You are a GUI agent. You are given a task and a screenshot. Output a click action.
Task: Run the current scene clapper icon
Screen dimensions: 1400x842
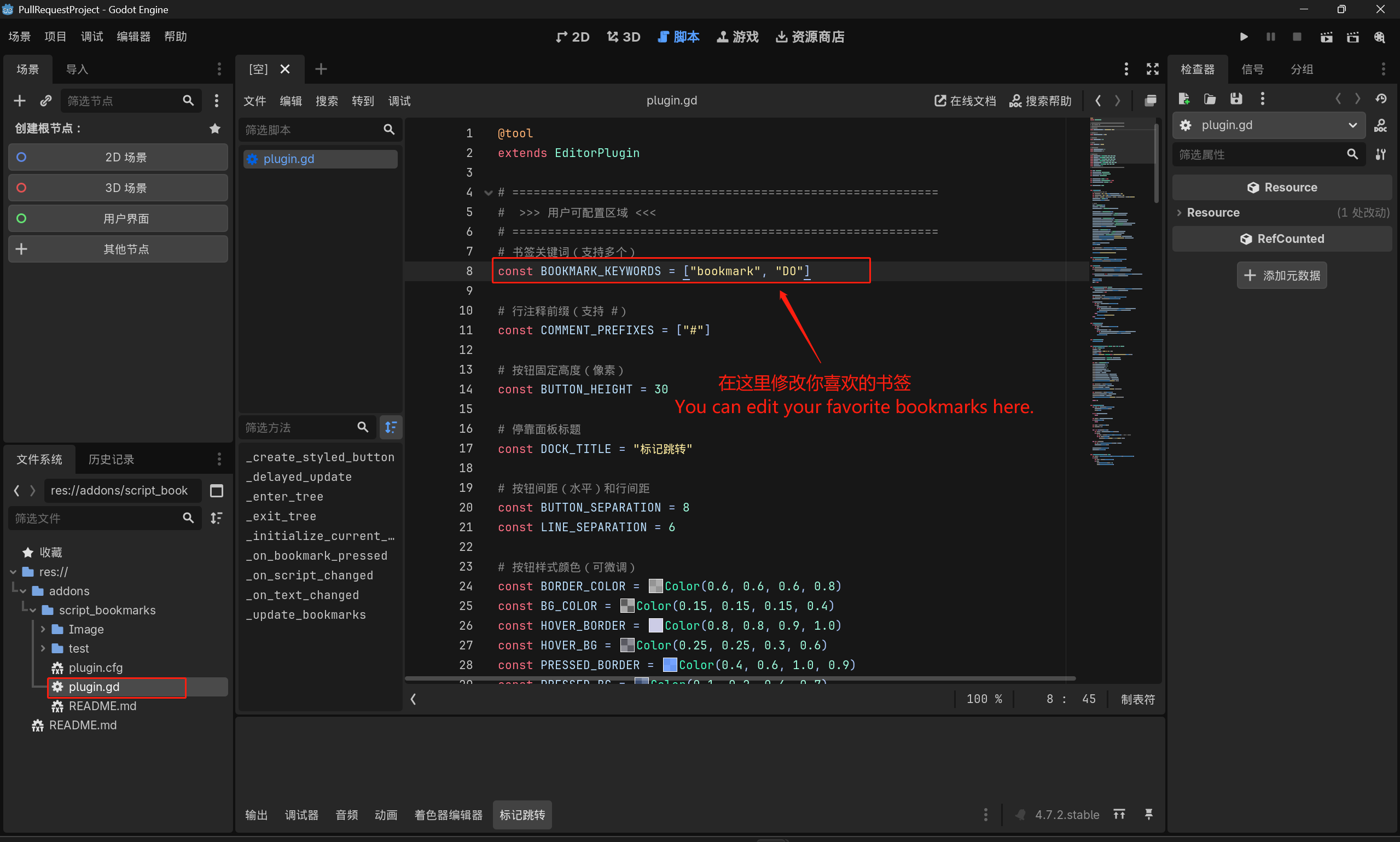(x=1326, y=37)
